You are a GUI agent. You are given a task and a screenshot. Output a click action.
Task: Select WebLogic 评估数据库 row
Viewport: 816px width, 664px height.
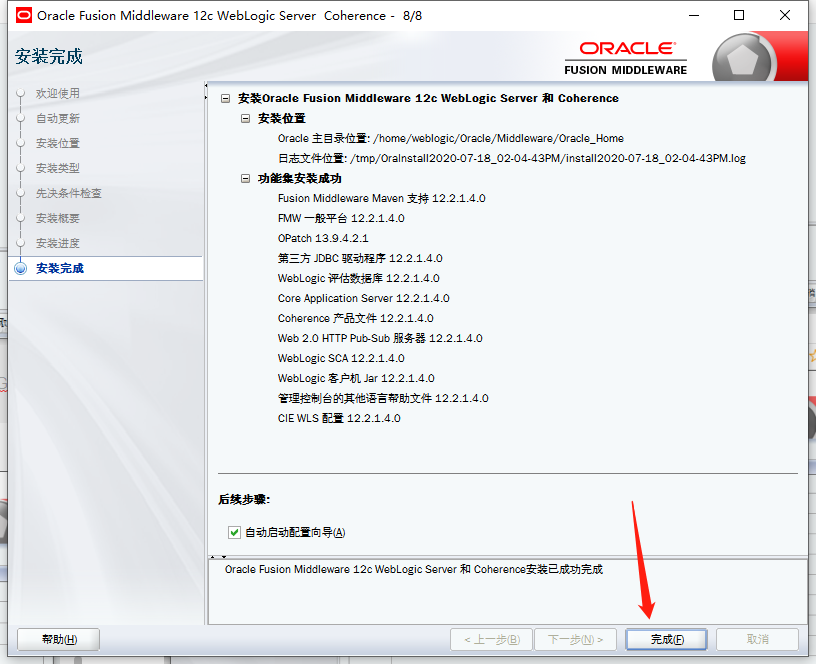point(359,278)
